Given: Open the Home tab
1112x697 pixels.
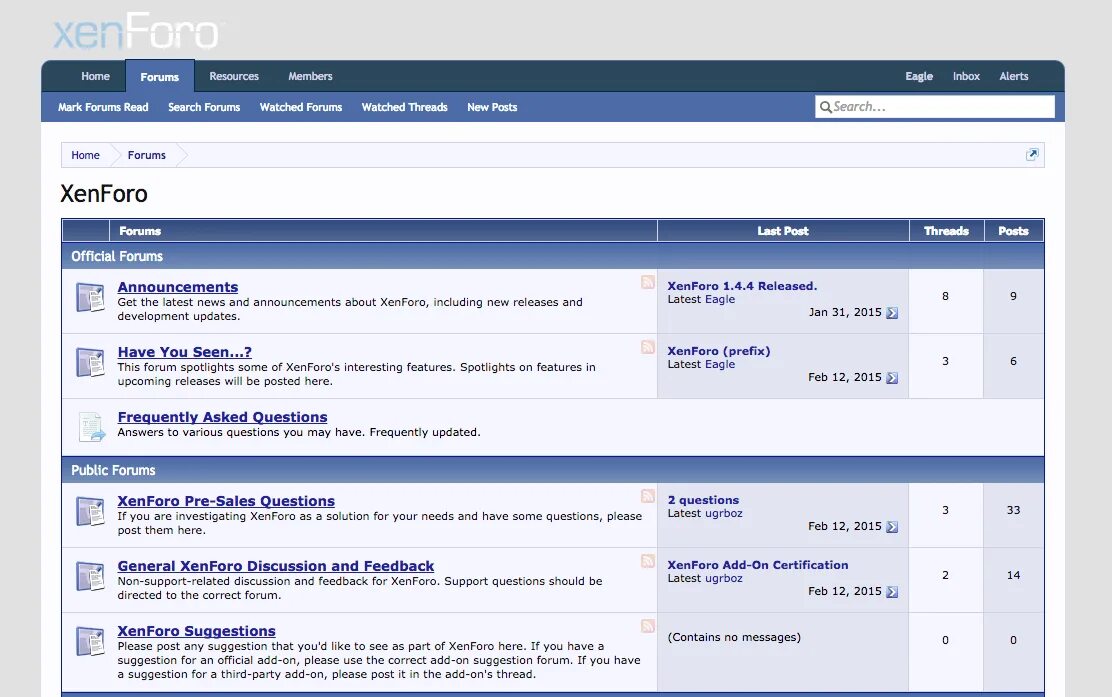Looking at the screenshot, I should (x=95, y=76).
